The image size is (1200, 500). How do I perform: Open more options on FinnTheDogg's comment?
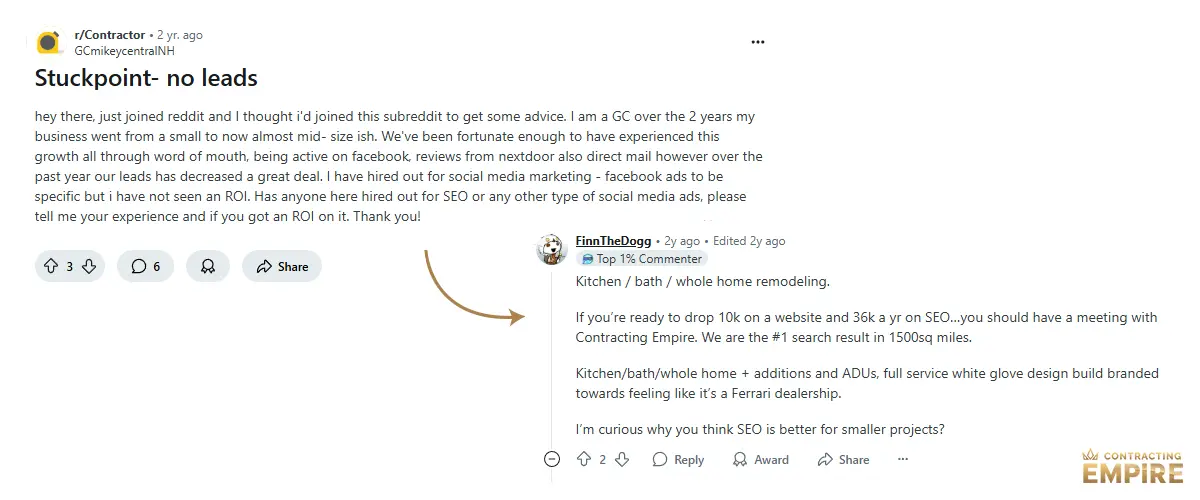pyautogui.click(x=903, y=459)
